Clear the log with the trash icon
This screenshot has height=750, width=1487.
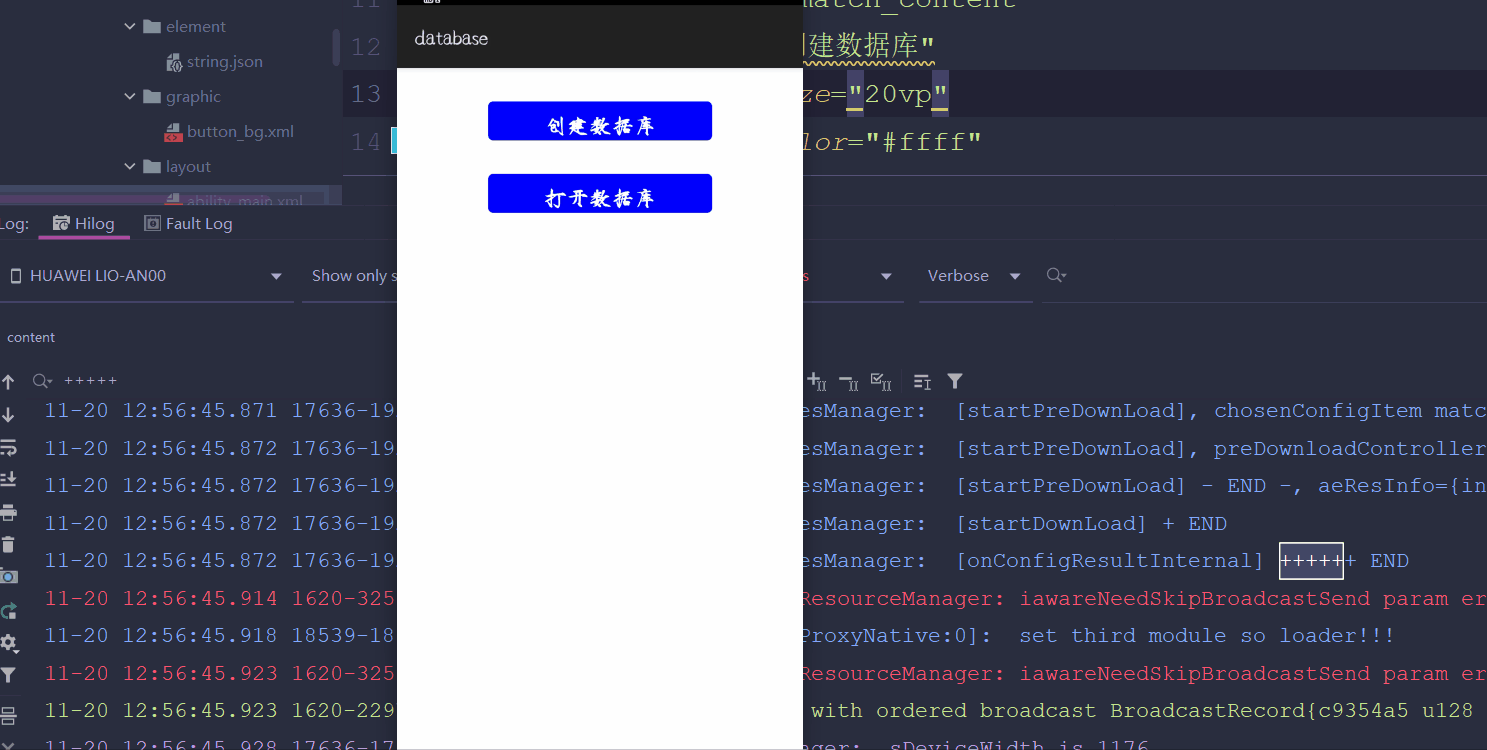8,545
